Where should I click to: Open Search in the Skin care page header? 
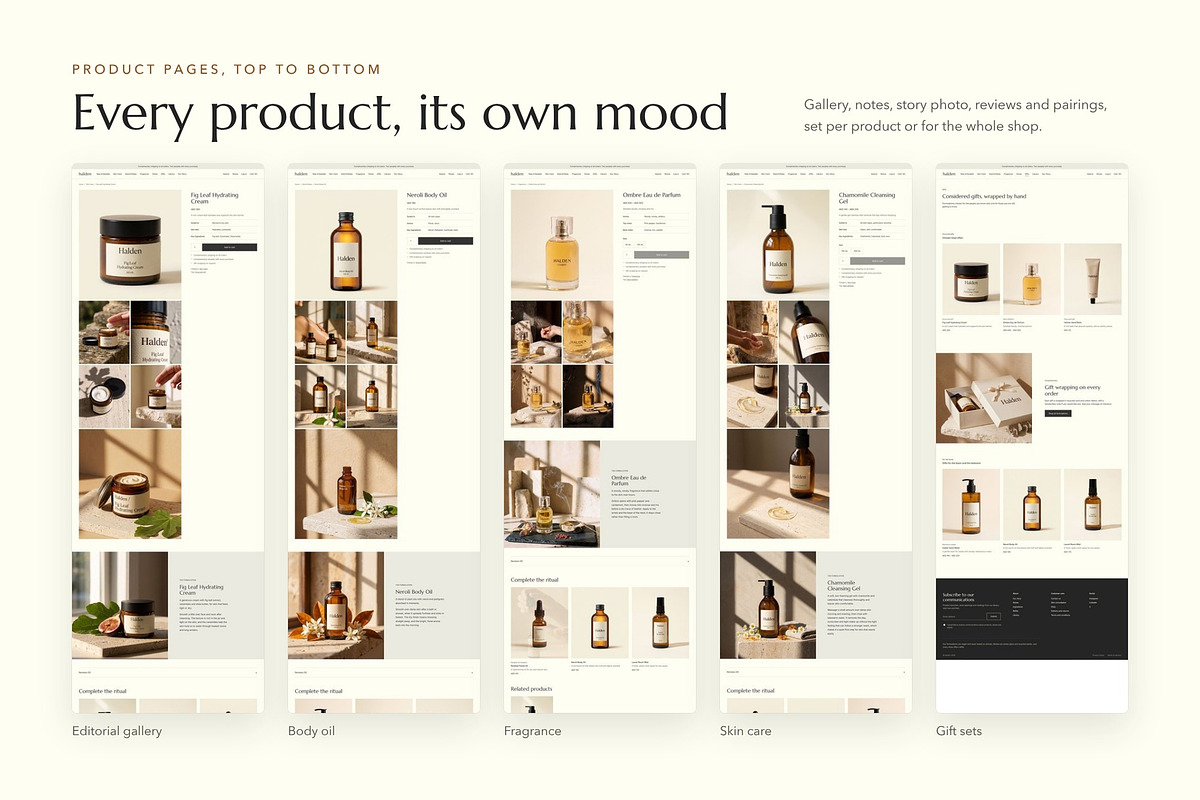pos(874,174)
